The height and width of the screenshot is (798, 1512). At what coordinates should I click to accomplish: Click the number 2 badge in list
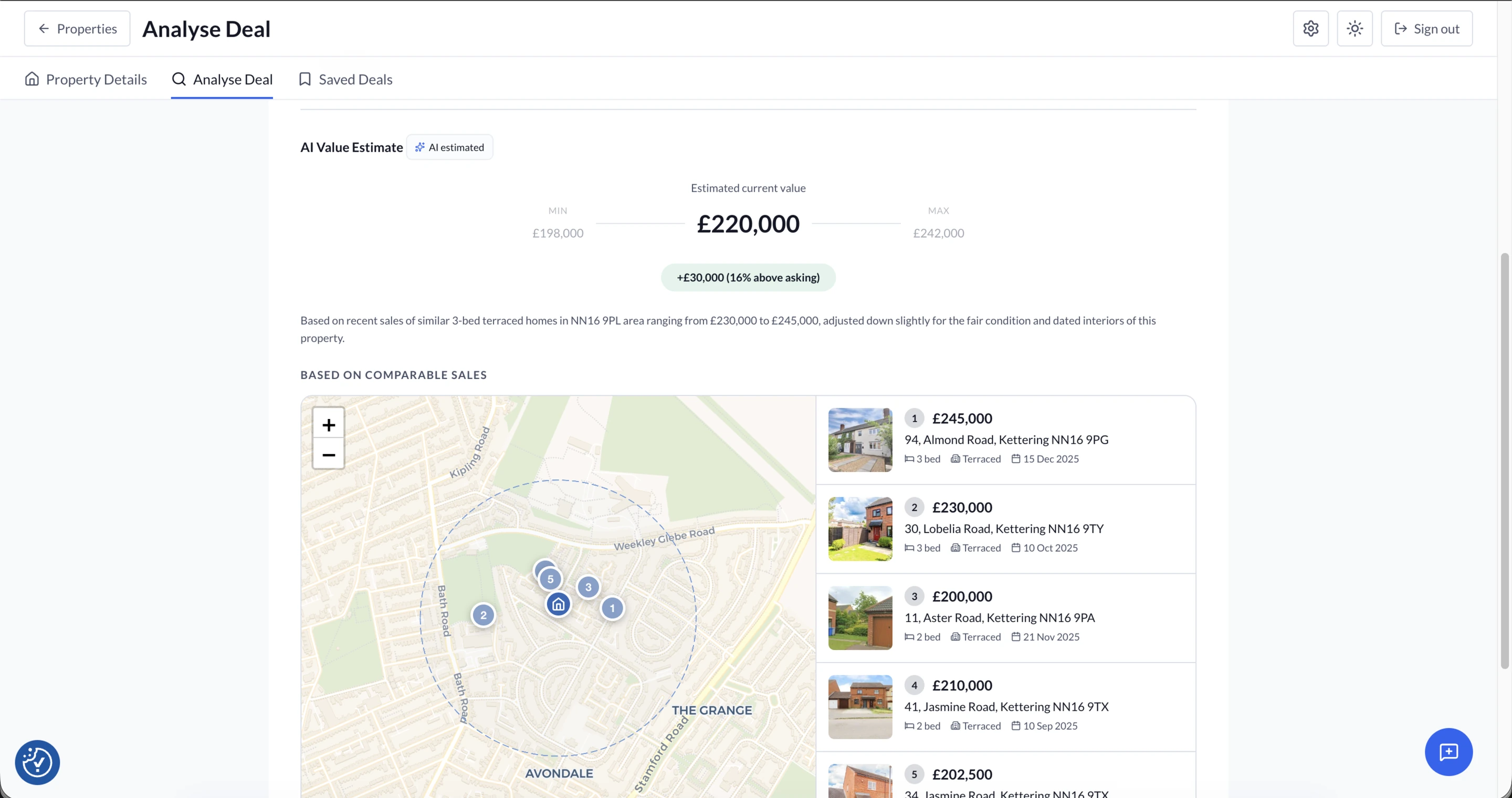(x=915, y=508)
